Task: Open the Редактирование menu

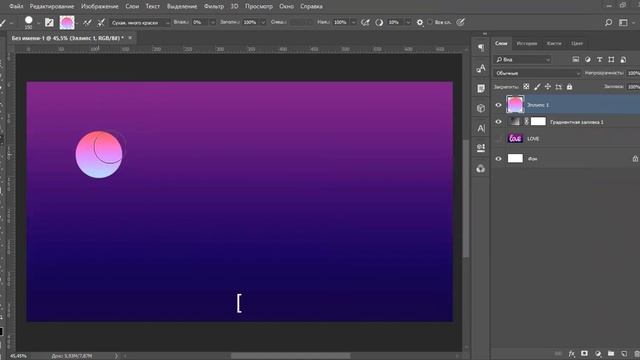Action: tap(52, 7)
